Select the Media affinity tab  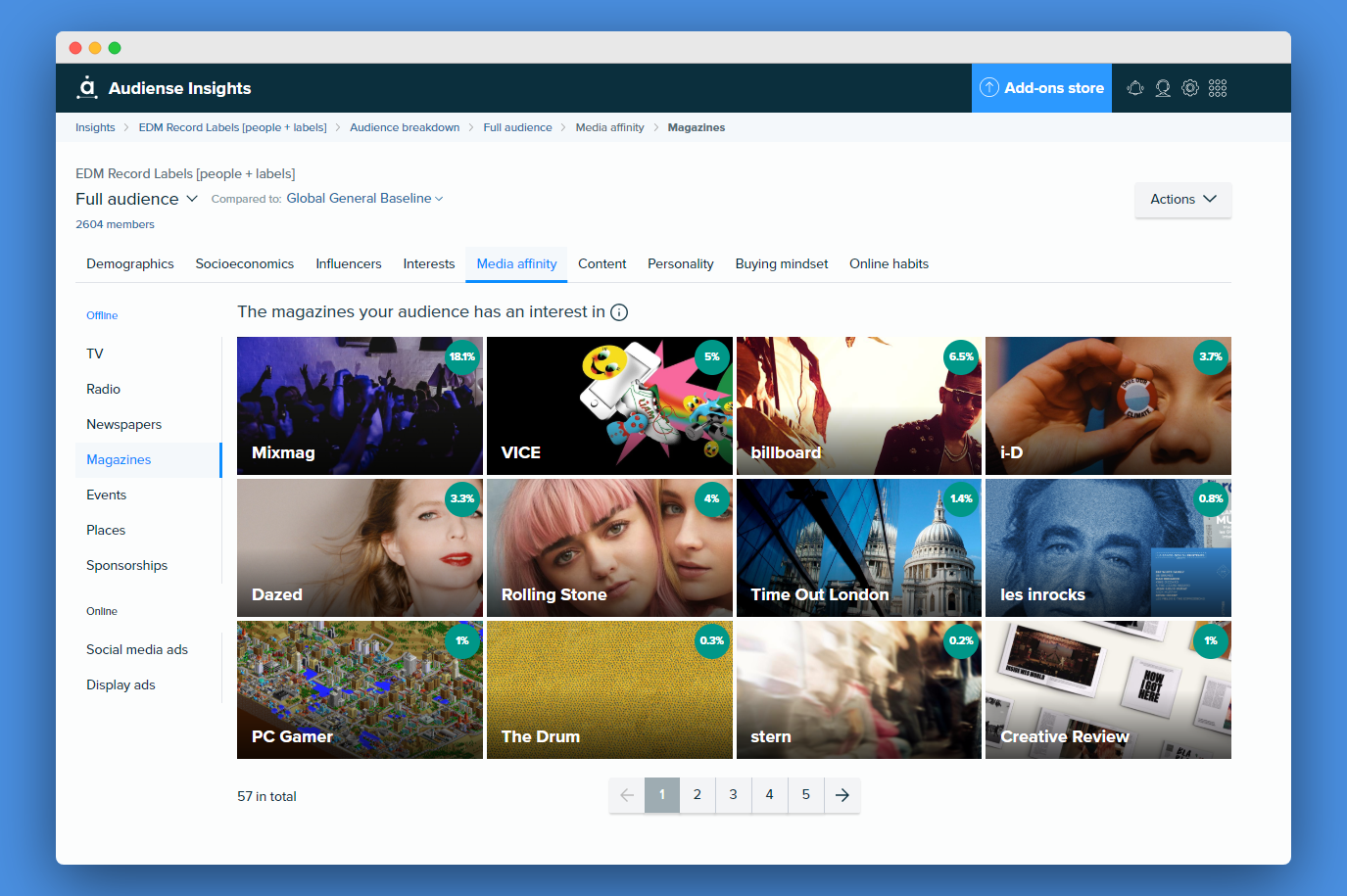tap(516, 263)
